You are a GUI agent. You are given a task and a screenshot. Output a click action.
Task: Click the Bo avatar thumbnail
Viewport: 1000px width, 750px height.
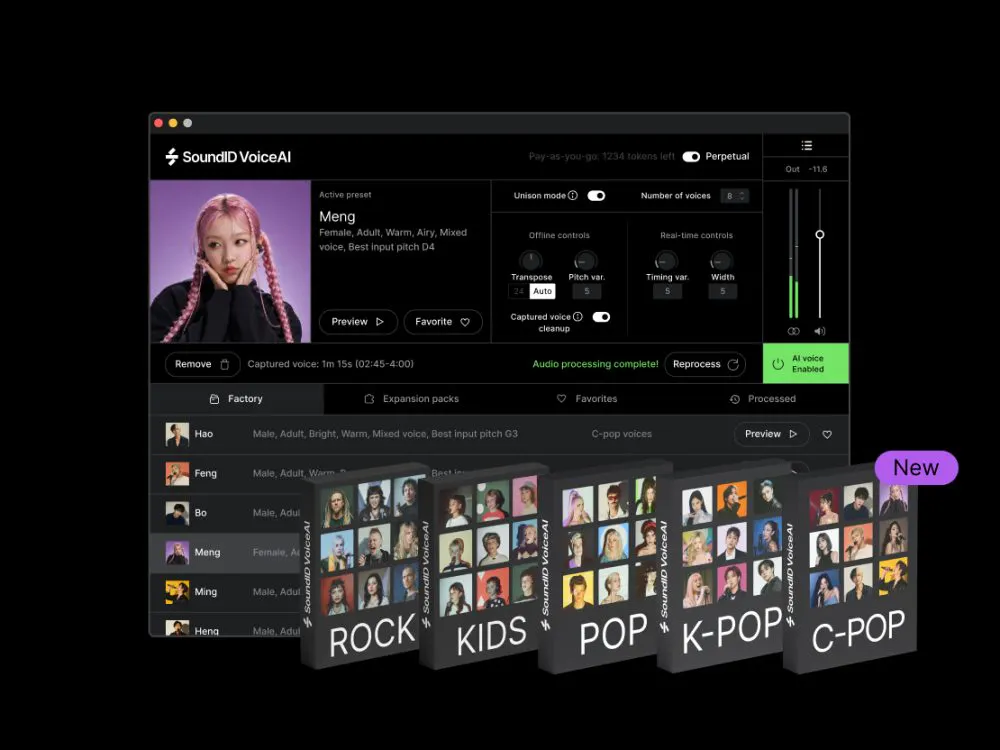coord(177,513)
